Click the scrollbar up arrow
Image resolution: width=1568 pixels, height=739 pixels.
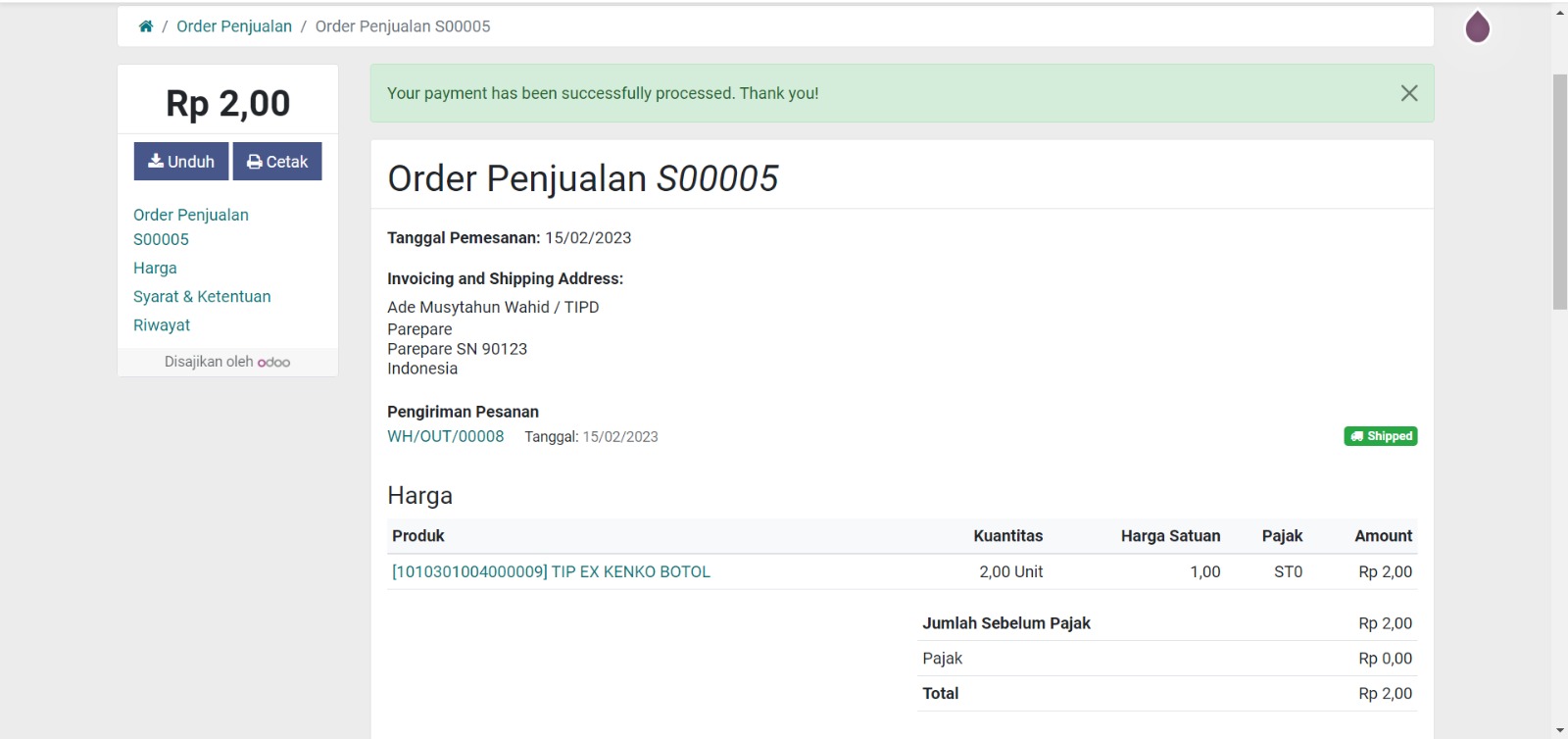pos(1559,13)
